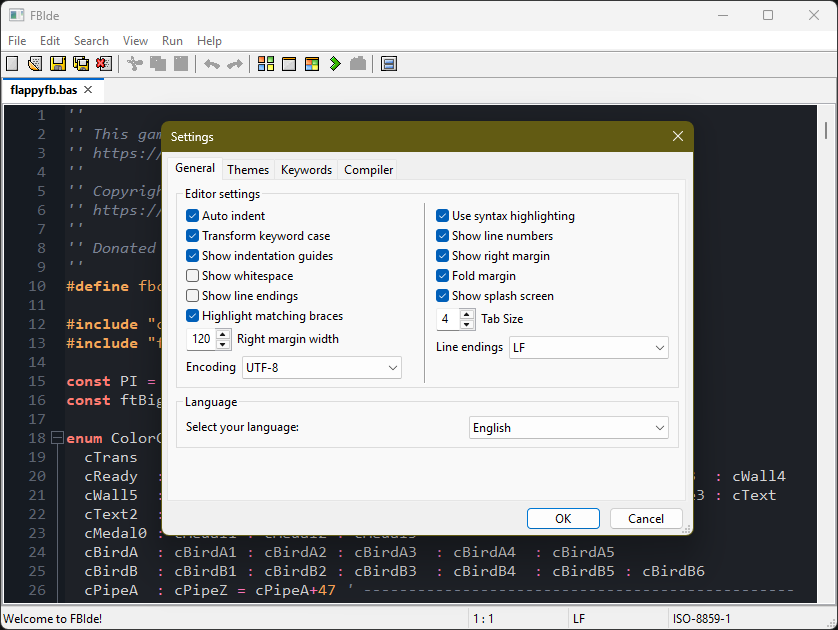Click the Redo arrow toolbar icon
838x630 pixels.
click(235, 64)
